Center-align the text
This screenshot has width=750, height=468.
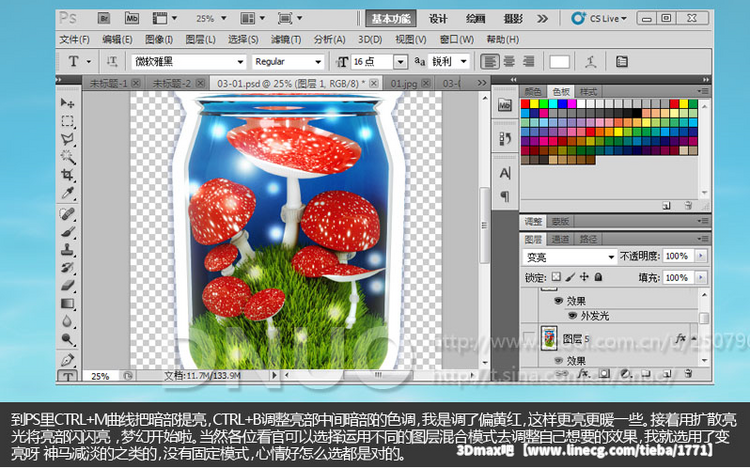(x=509, y=61)
